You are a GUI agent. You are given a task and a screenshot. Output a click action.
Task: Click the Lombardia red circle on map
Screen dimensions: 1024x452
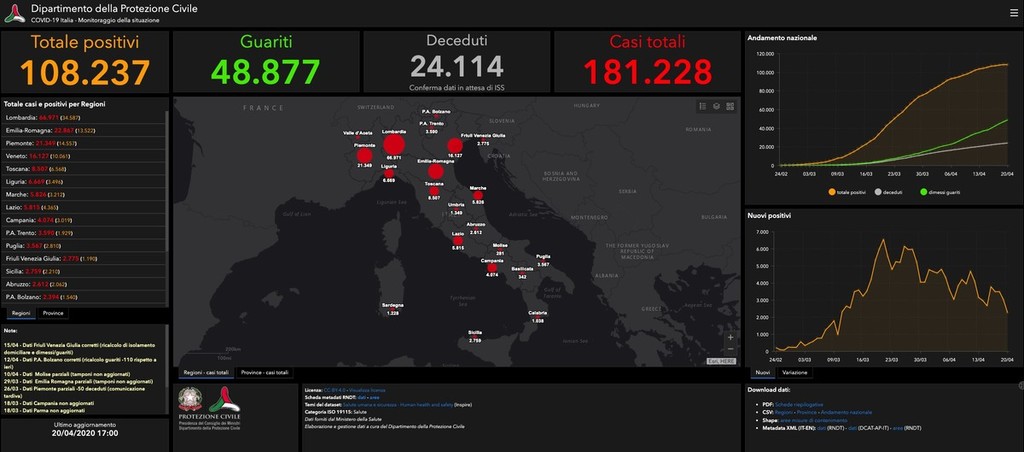point(394,144)
